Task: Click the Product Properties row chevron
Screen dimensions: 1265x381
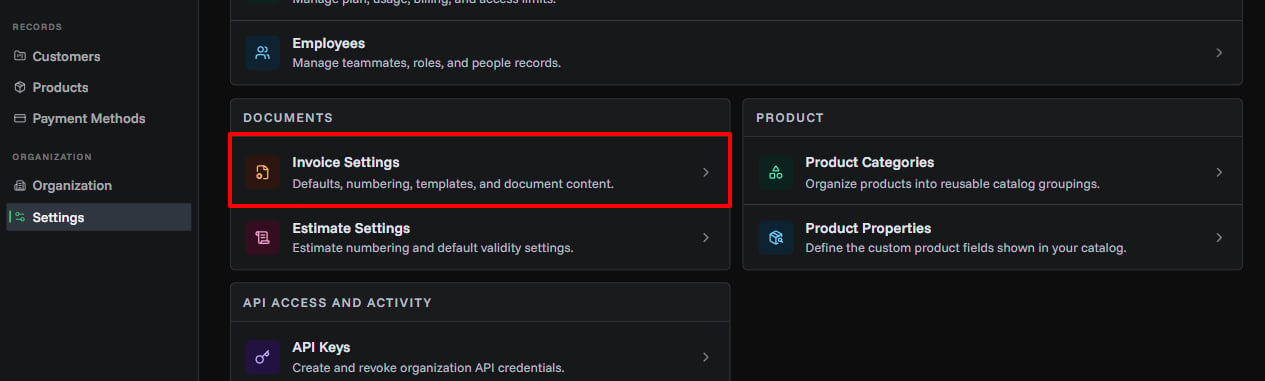Action: [x=1219, y=238]
